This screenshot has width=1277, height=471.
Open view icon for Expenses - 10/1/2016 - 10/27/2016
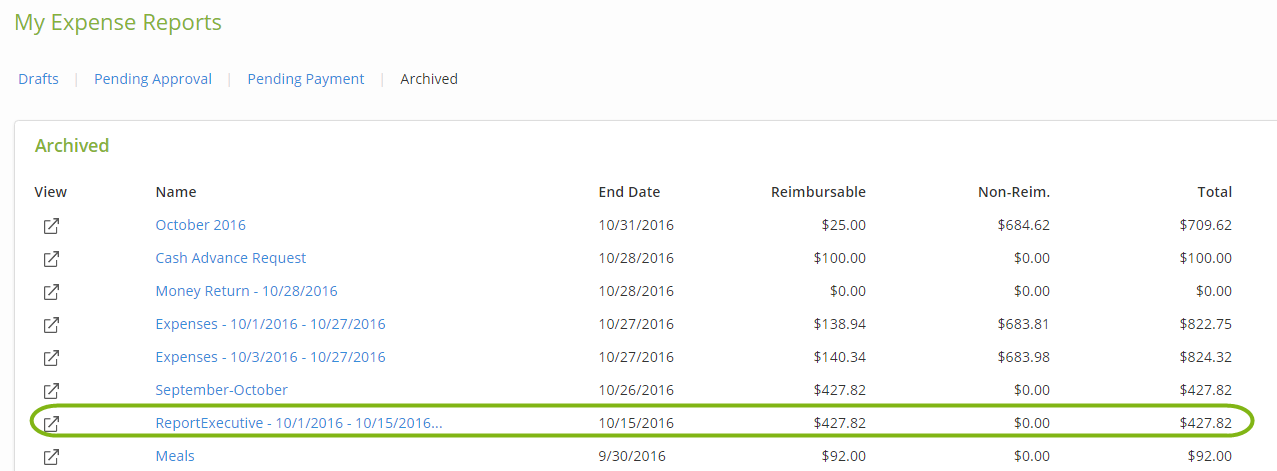pos(51,325)
